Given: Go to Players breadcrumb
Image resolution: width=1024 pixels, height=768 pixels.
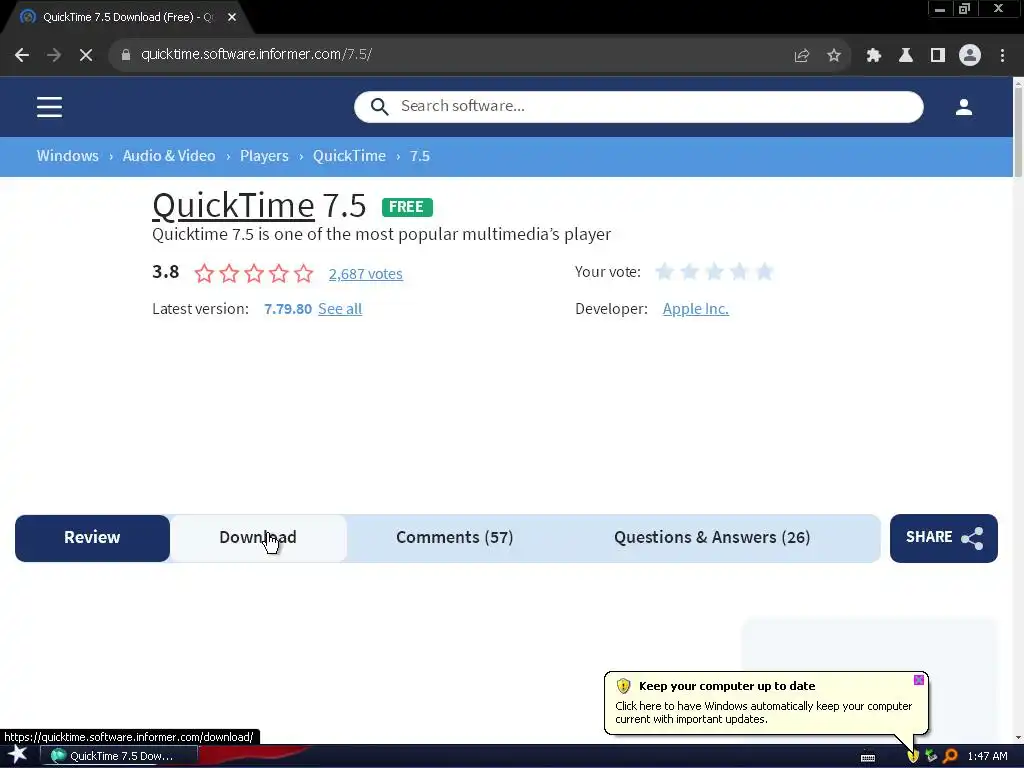Looking at the screenshot, I should coord(264,156).
